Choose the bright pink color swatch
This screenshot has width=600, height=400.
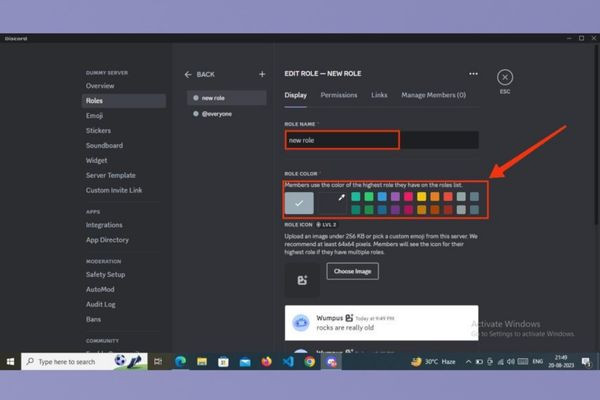[x=408, y=197]
